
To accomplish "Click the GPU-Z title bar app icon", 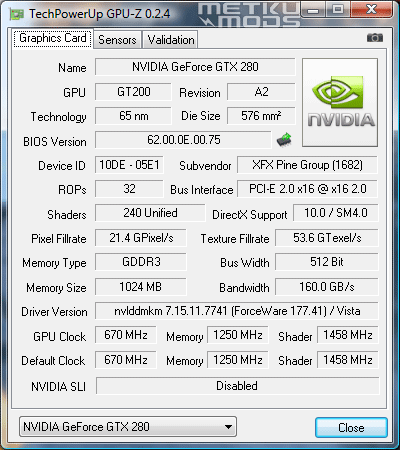I will [17, 14].
